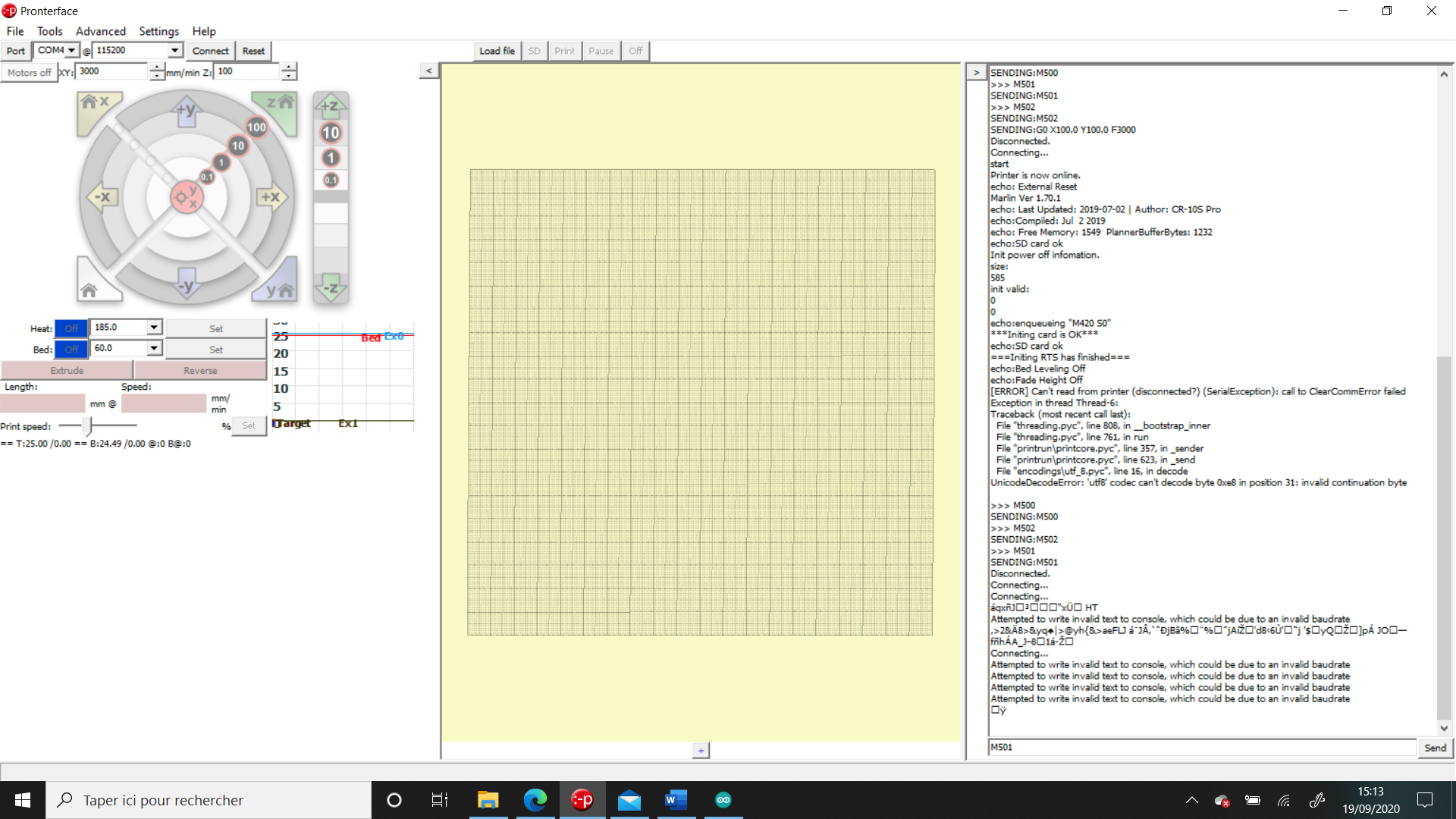Click the Connect button
1456x819 pixels.
pyautogui.click(x=210, y=51)
